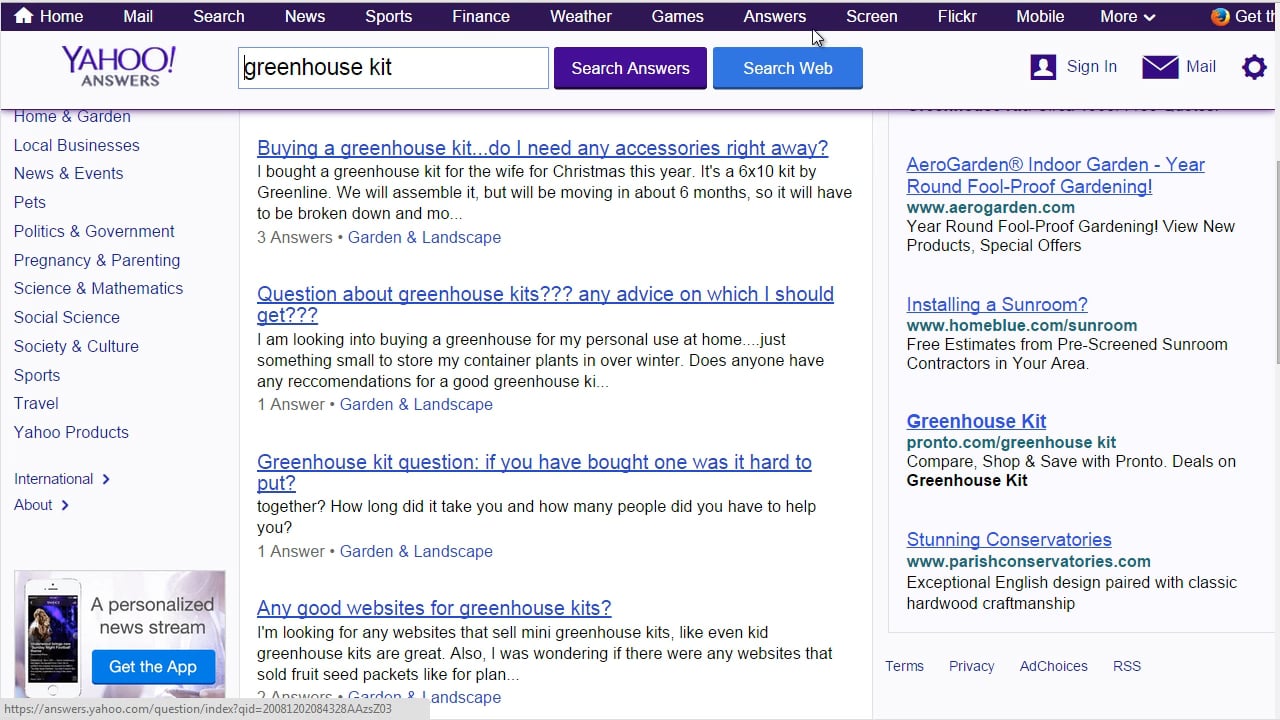The image size is (1280, 720).
Task: Open 'Any good websites for greenhouse kits?' question
Action: (x=434, y=608)
